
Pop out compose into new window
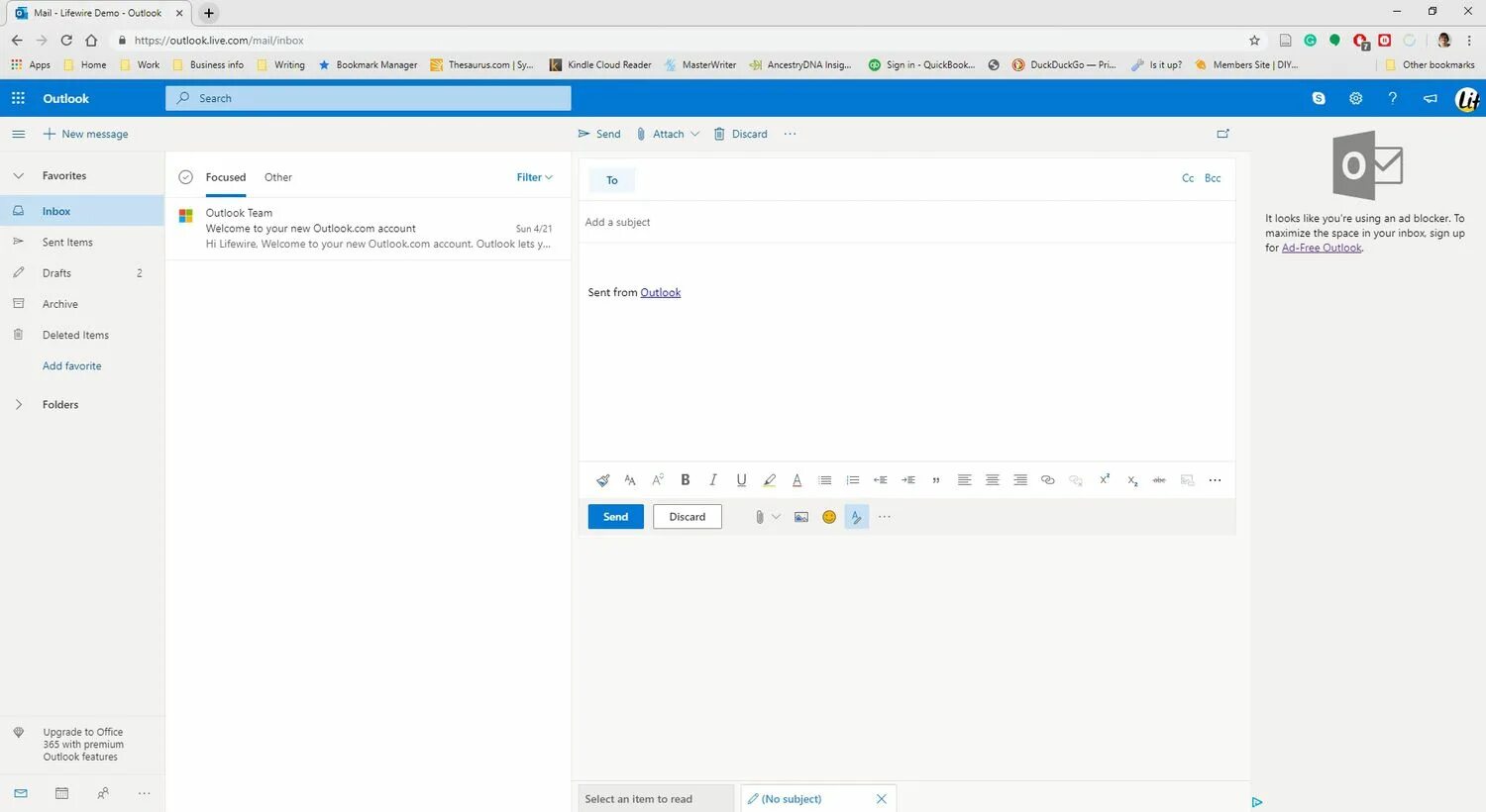point(1222,134)
